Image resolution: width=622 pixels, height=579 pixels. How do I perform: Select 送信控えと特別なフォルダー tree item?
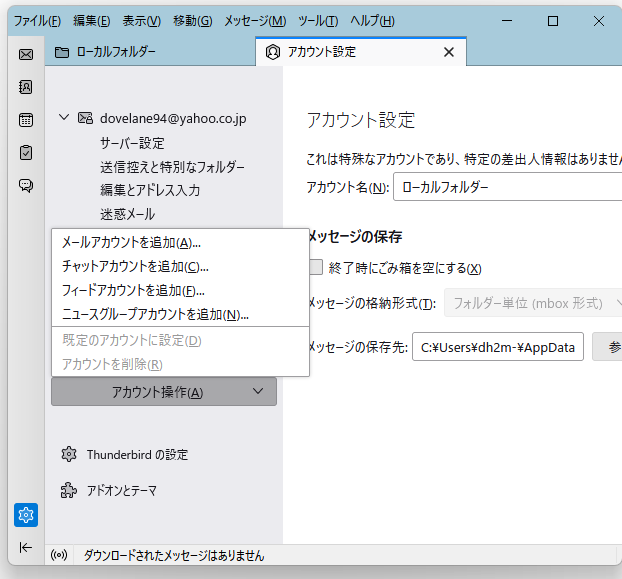172,167
